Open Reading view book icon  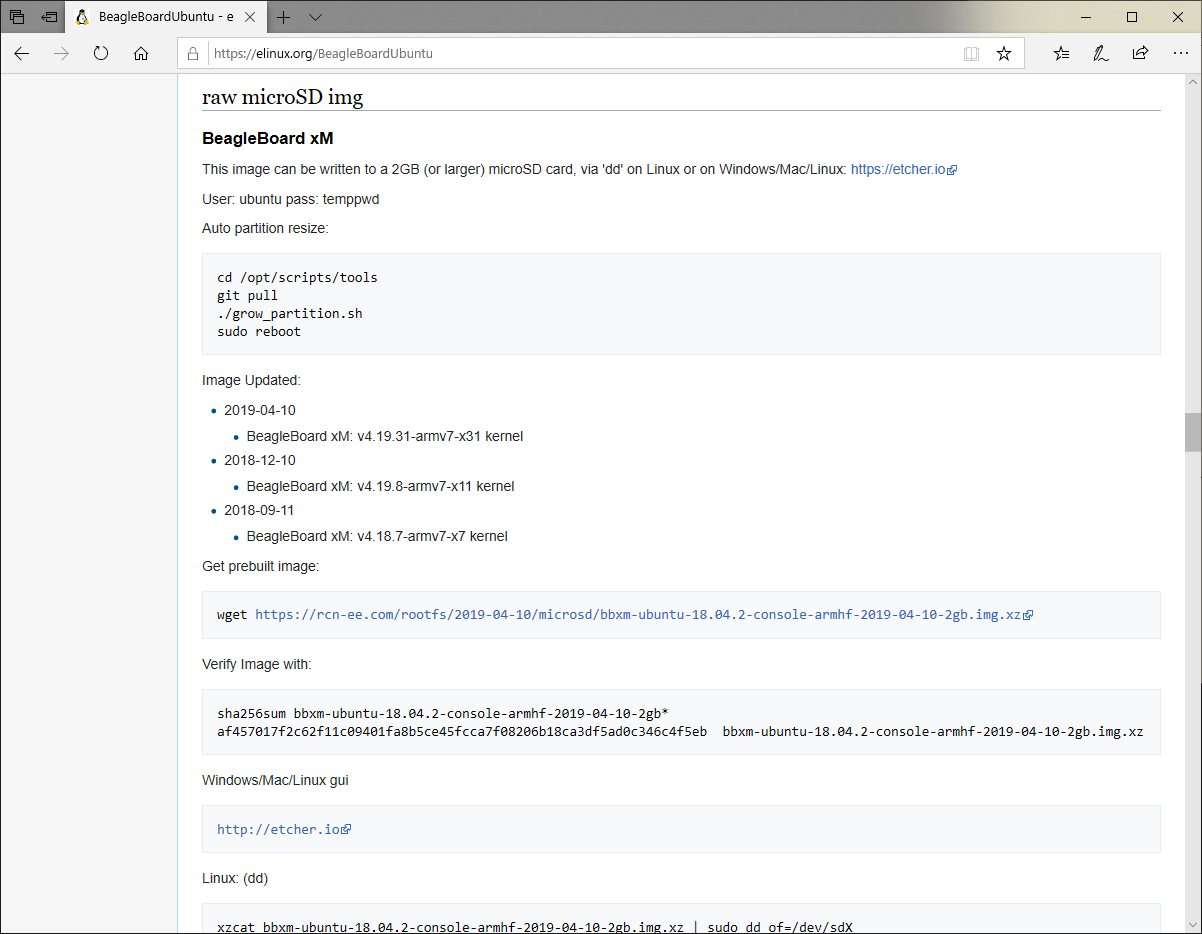(x=971, y=54)
